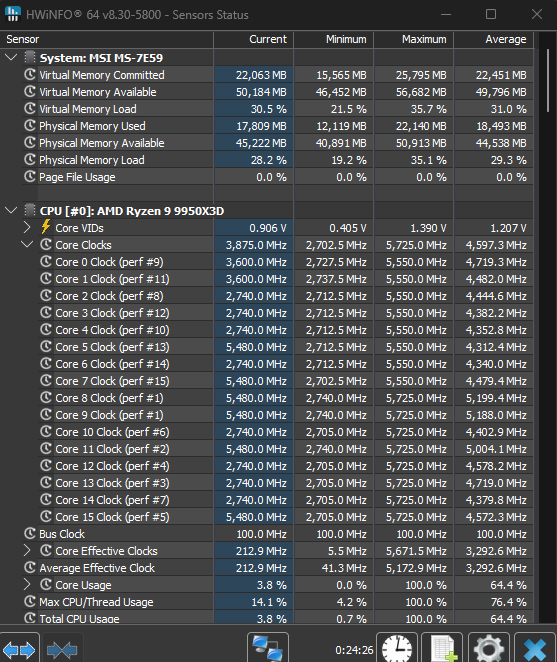557x662 pixels.
Task: Click the clock icon beside Max CPU/Thread Usage
Action: tap(30, 602)
